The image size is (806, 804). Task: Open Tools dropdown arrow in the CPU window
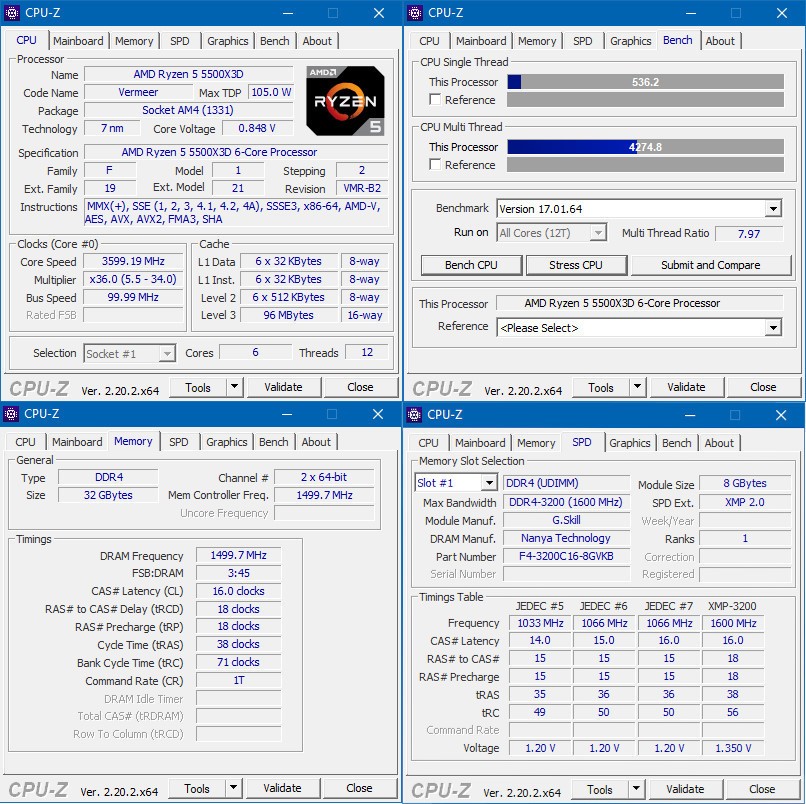(x=234, y=387)
